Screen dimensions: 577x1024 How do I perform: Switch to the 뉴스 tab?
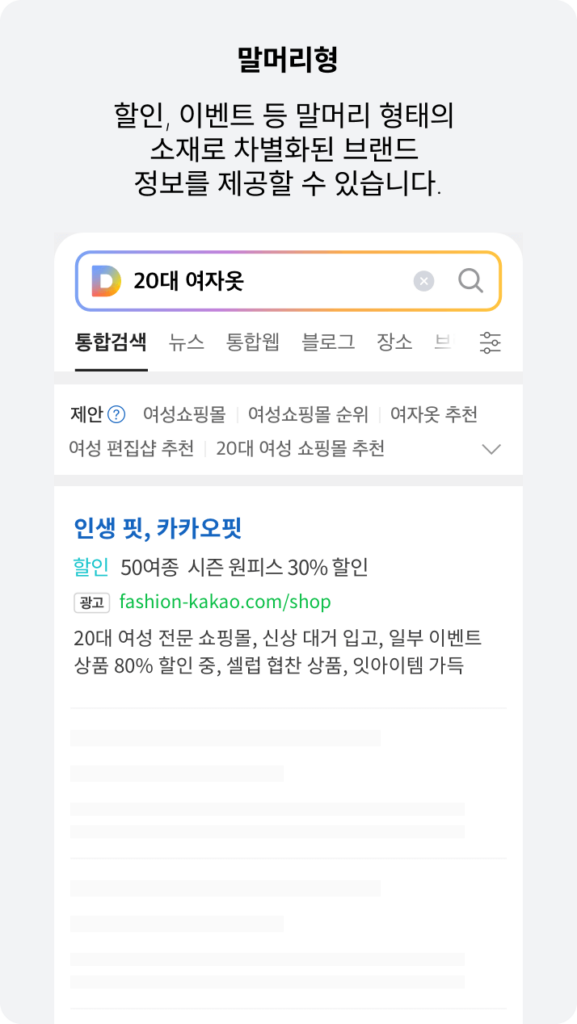point(187,342)
